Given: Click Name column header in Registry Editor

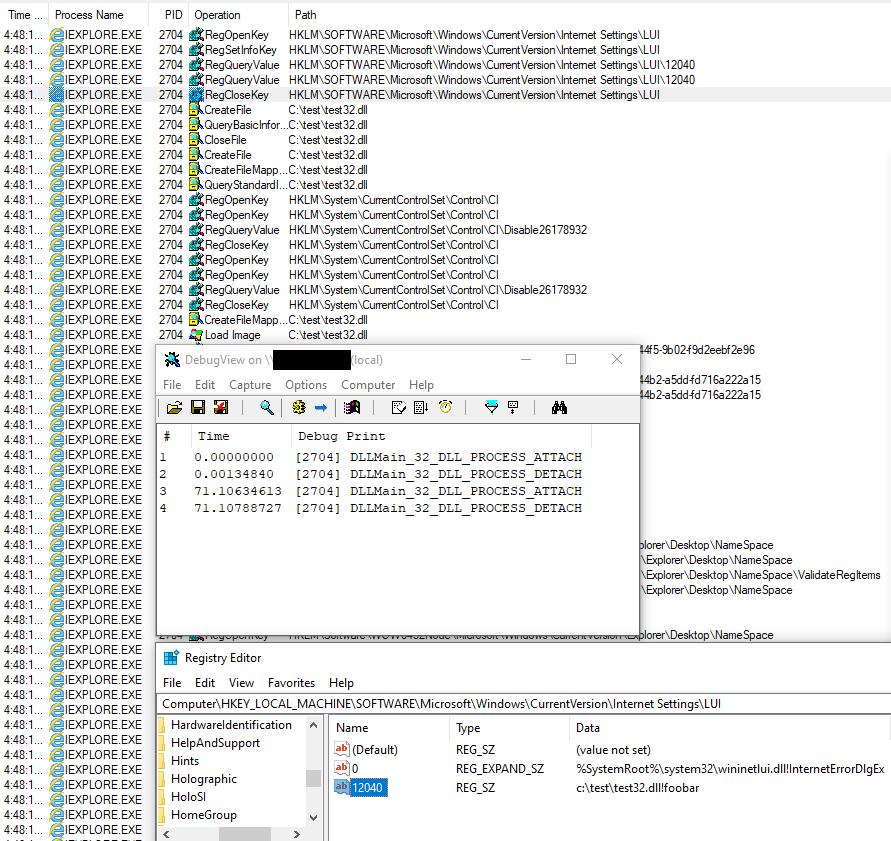Looking at the screenshot, I should click(389, 727).
